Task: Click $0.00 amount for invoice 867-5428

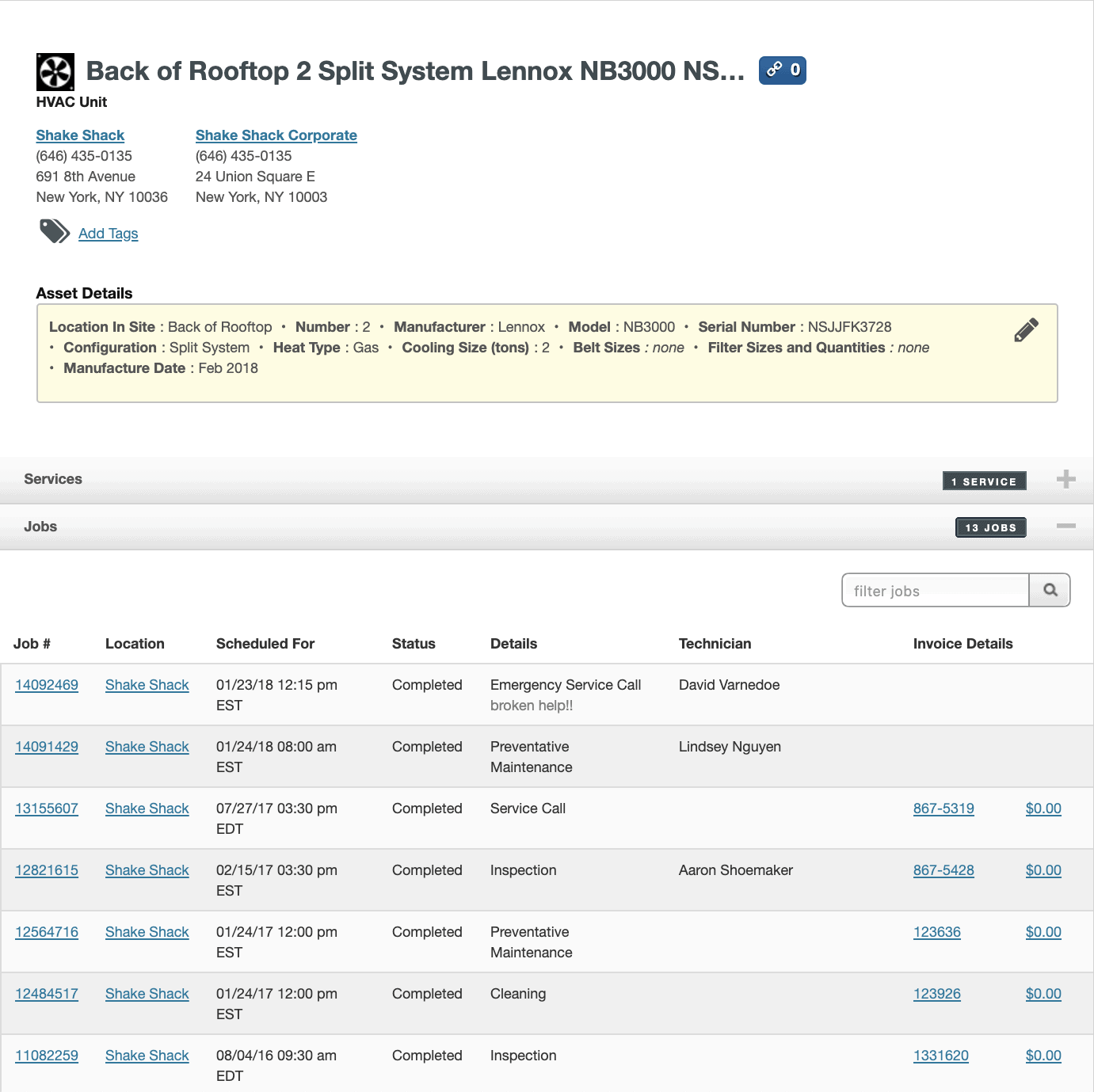Action: coord(1043,870)
